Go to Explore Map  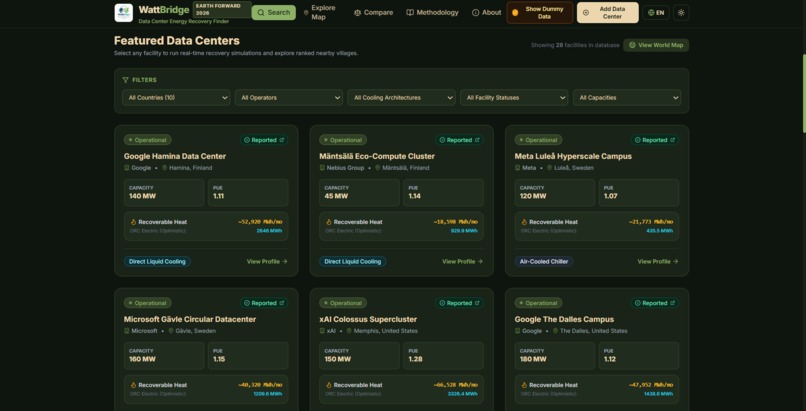[x=320, y=12]
